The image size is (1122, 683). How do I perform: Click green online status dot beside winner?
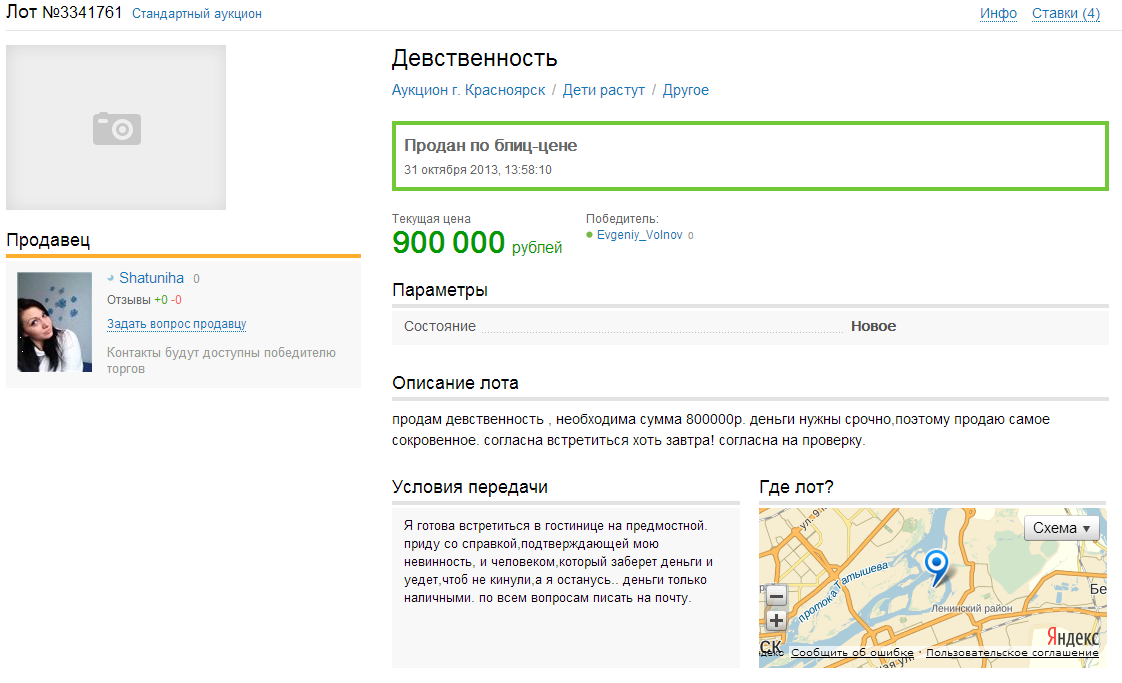click(x=590, y=235)
